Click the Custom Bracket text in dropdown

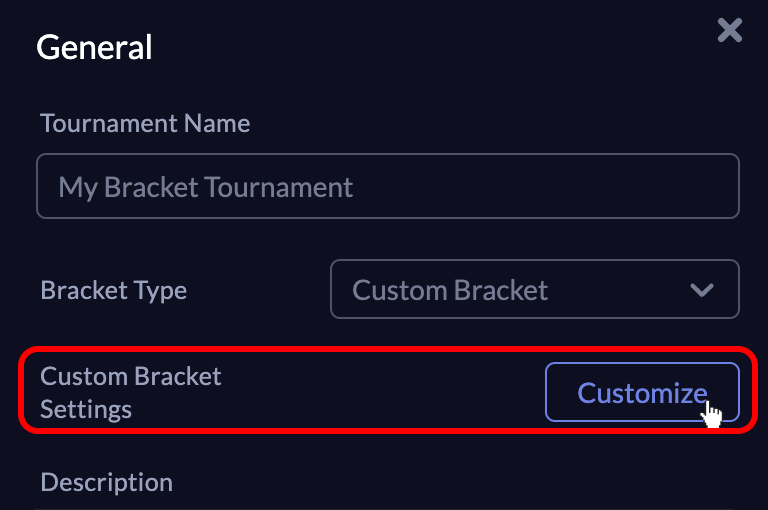point(450,290)
